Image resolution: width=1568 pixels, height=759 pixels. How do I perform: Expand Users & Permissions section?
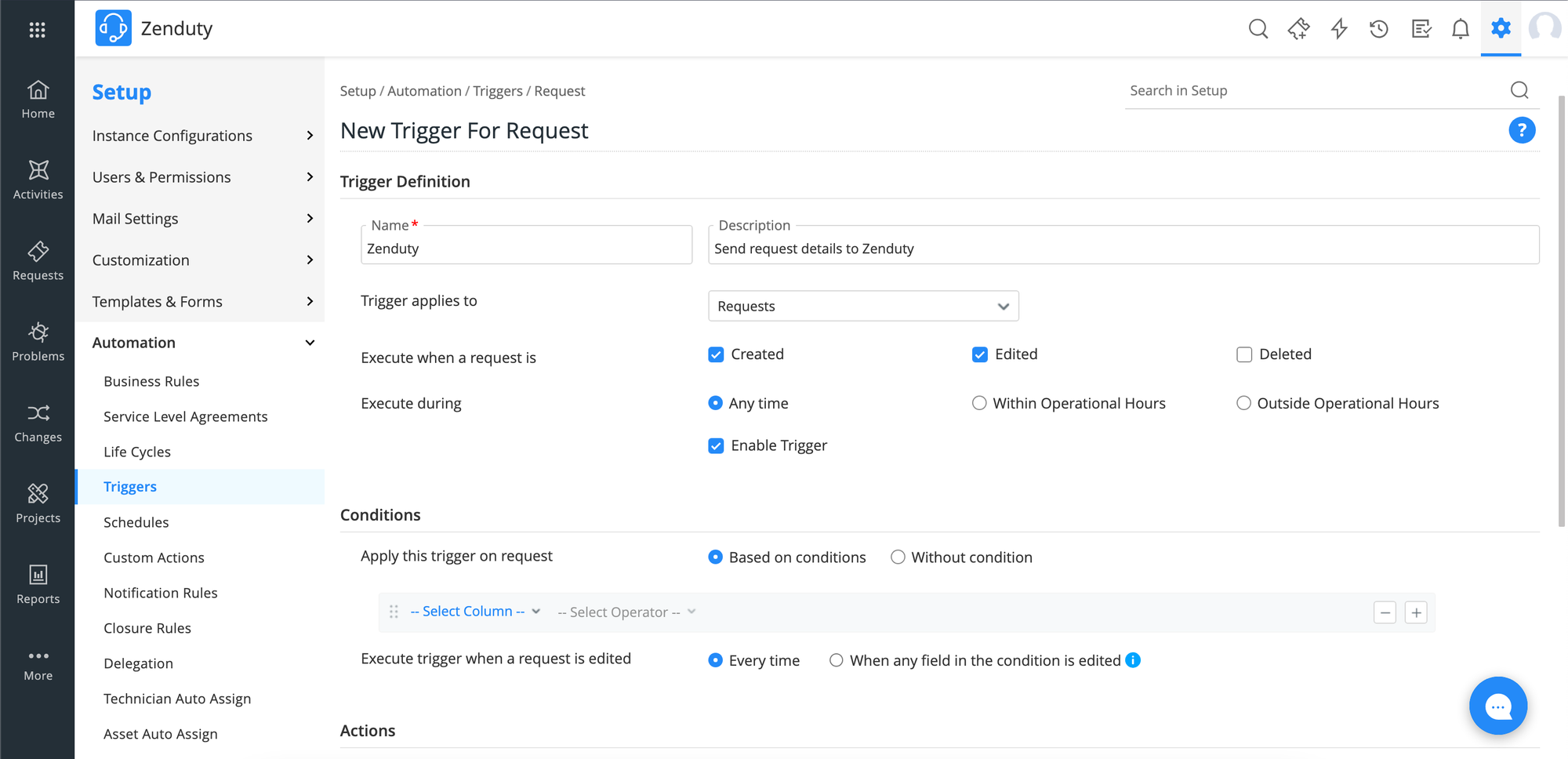coord(202,177)
